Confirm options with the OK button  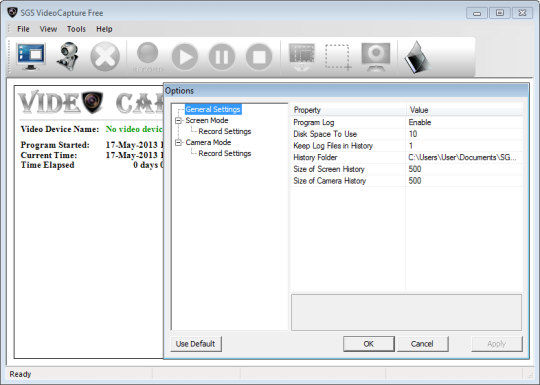click(368, 344)
